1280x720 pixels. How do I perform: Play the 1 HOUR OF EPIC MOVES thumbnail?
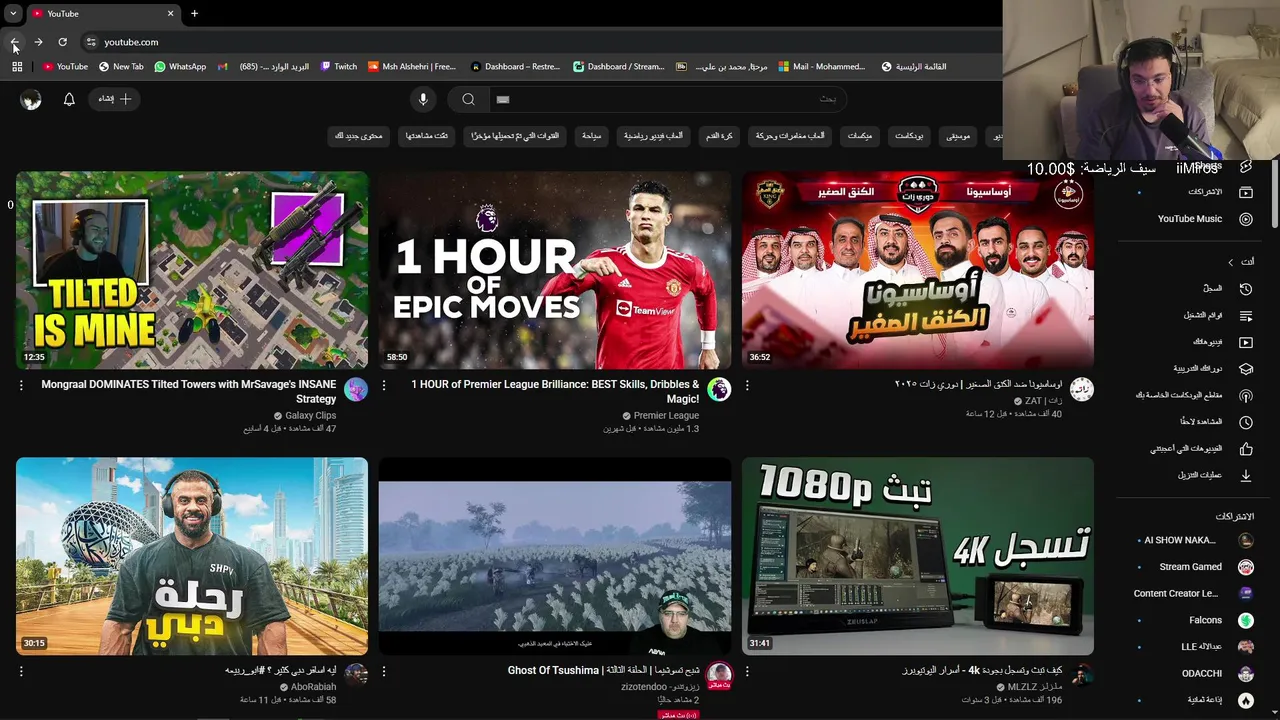click(x=555, y=270)
